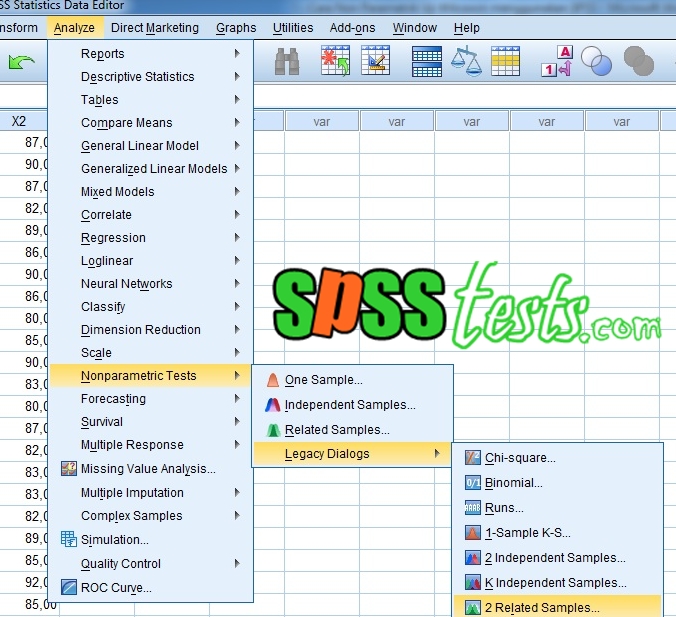Click the Use Variable Sets blue circles icon

596,61
